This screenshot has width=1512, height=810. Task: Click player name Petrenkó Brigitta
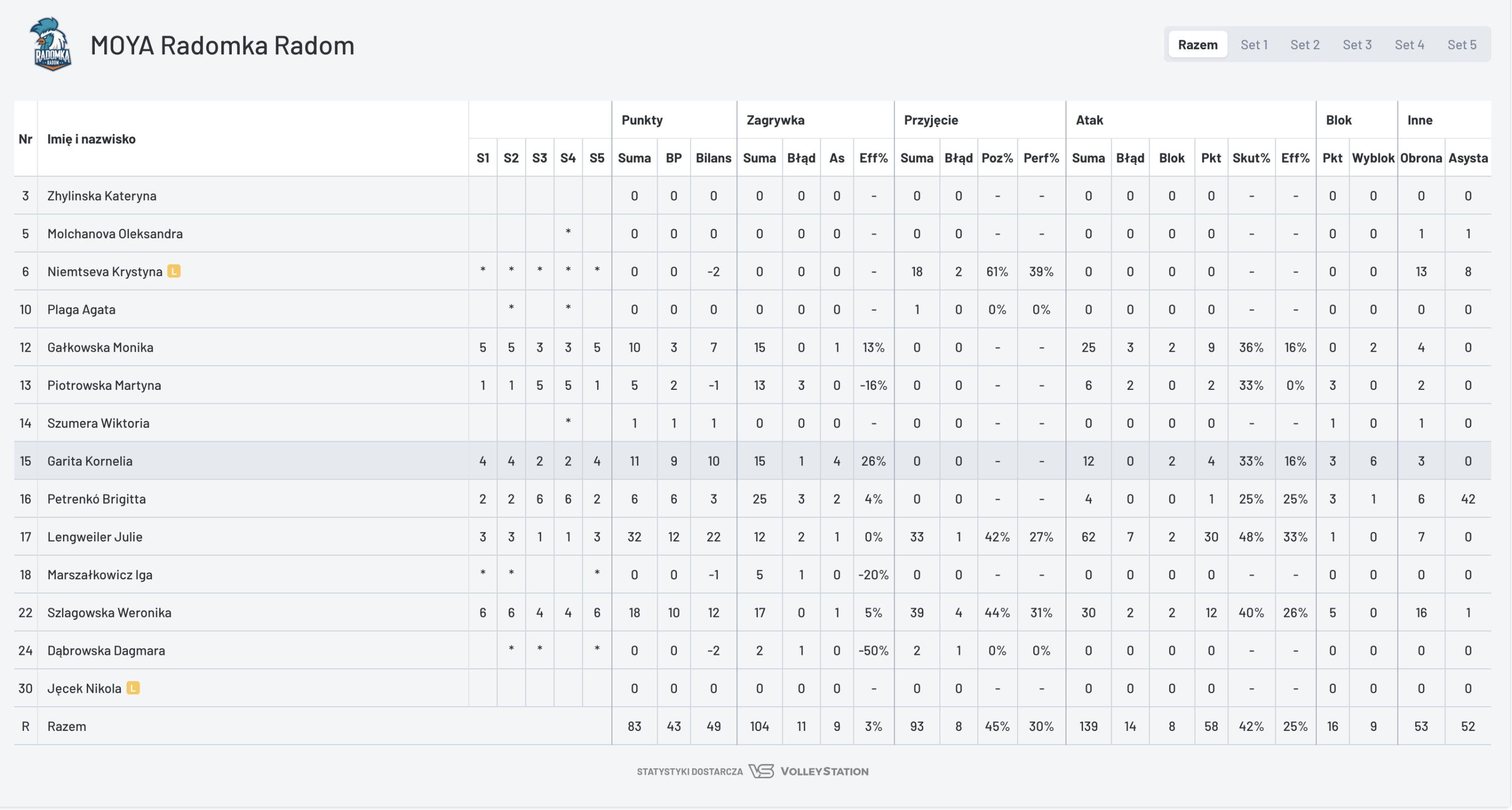tap(96, 499)
